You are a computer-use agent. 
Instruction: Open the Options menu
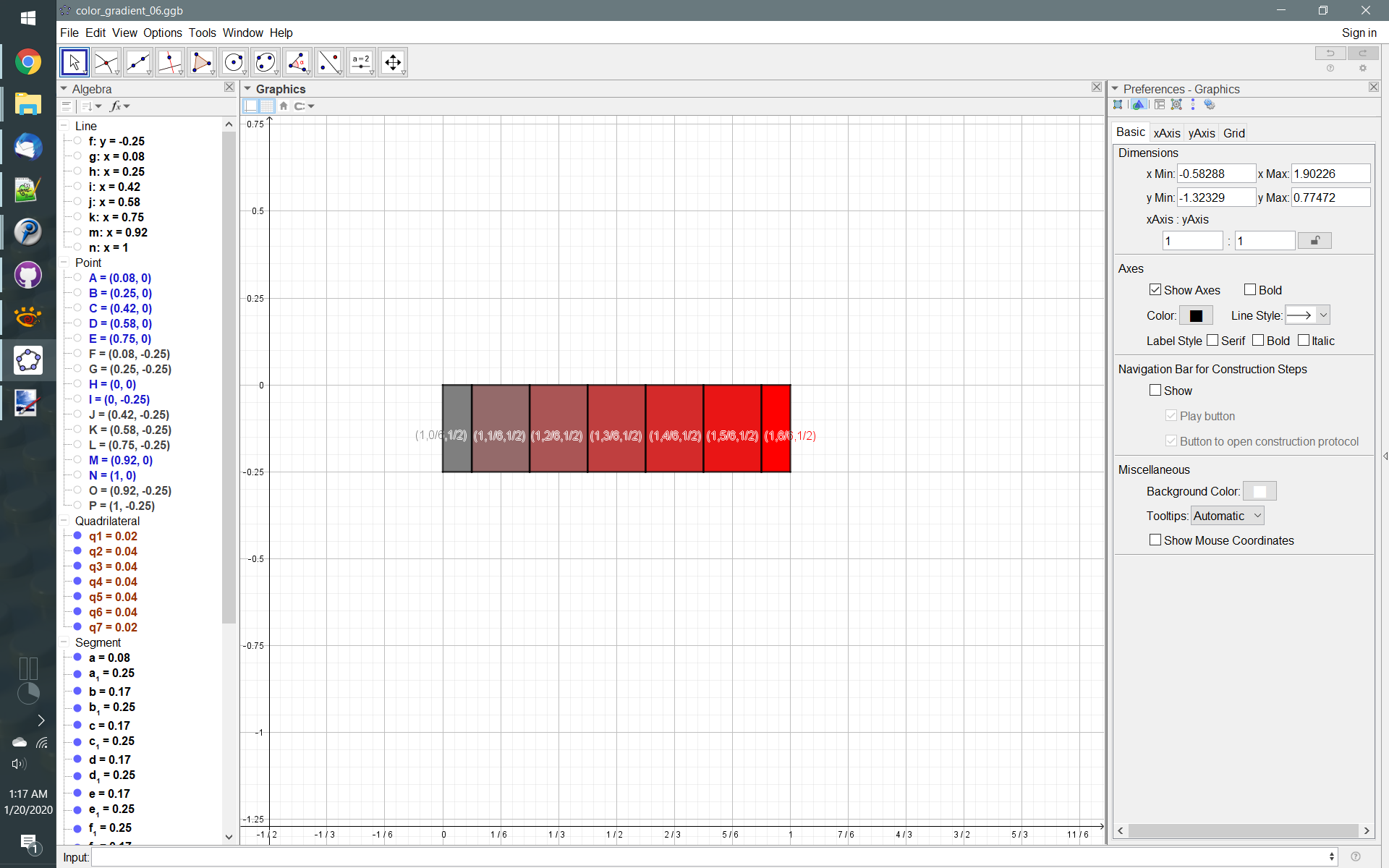click(x=162, y=33)
